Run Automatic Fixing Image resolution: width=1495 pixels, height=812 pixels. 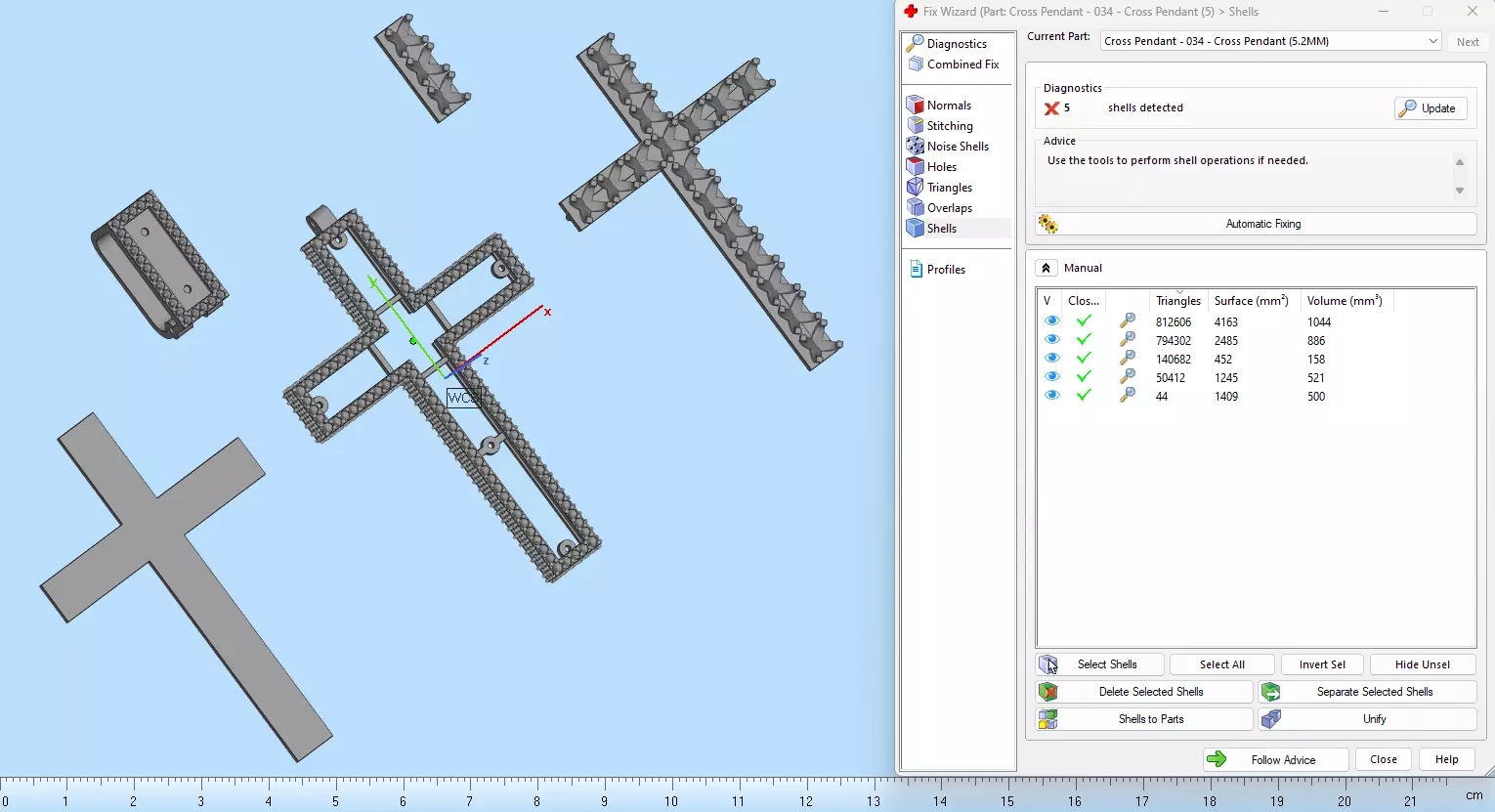coord(1256,224)
